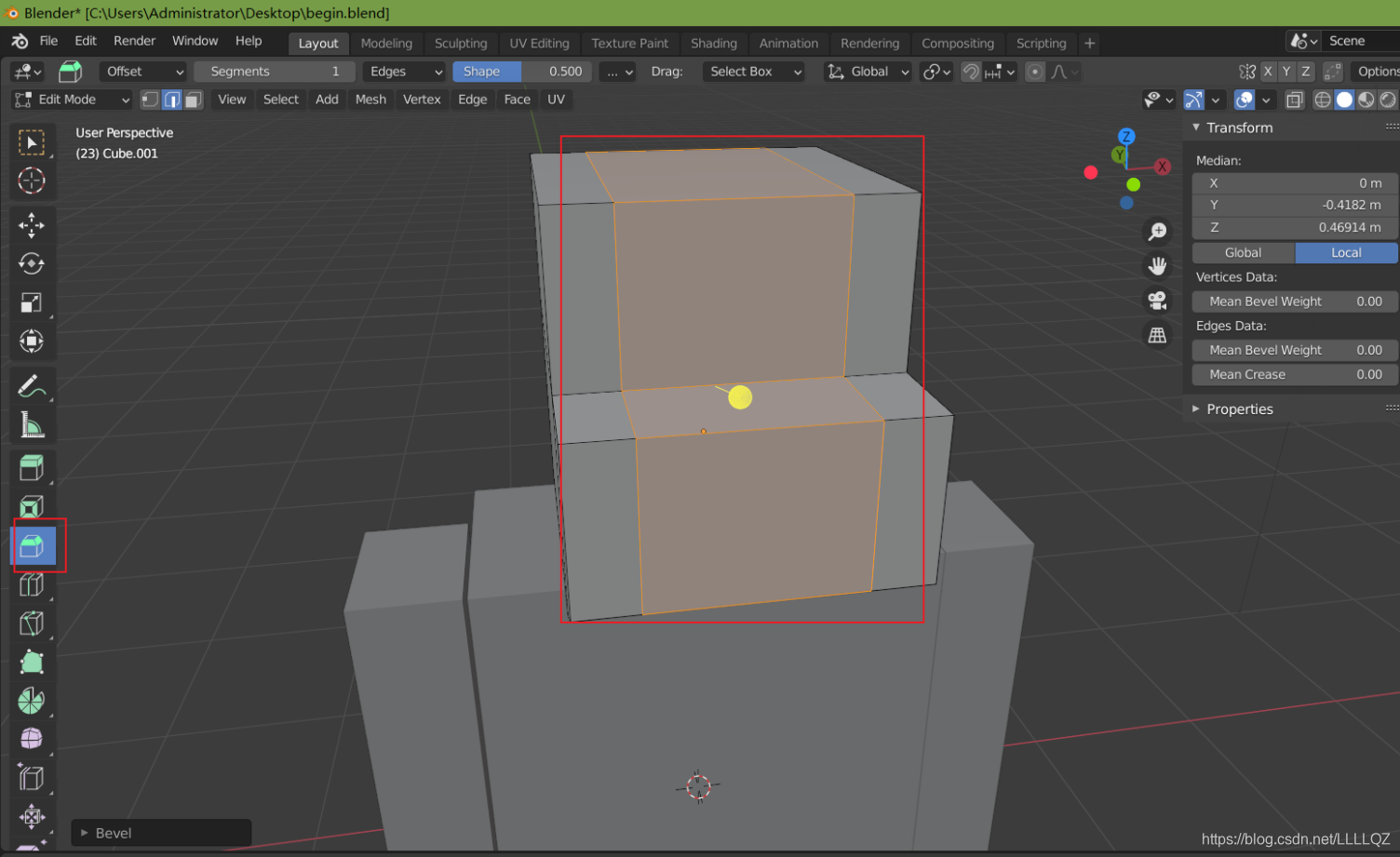The height and width of the screenshot is (857, 1400).
Task: Toggle Y axis mirror button
Action: click(1286, 72)
